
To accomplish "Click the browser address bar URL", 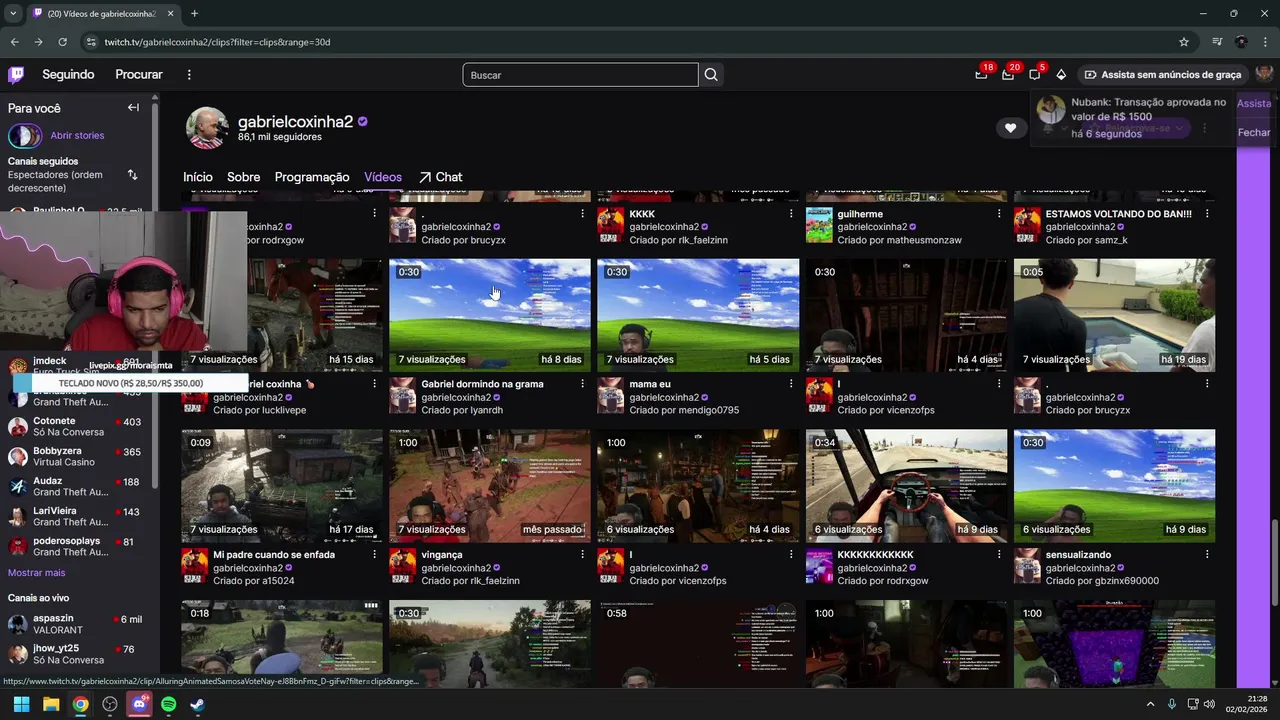I will click(217, 42).
